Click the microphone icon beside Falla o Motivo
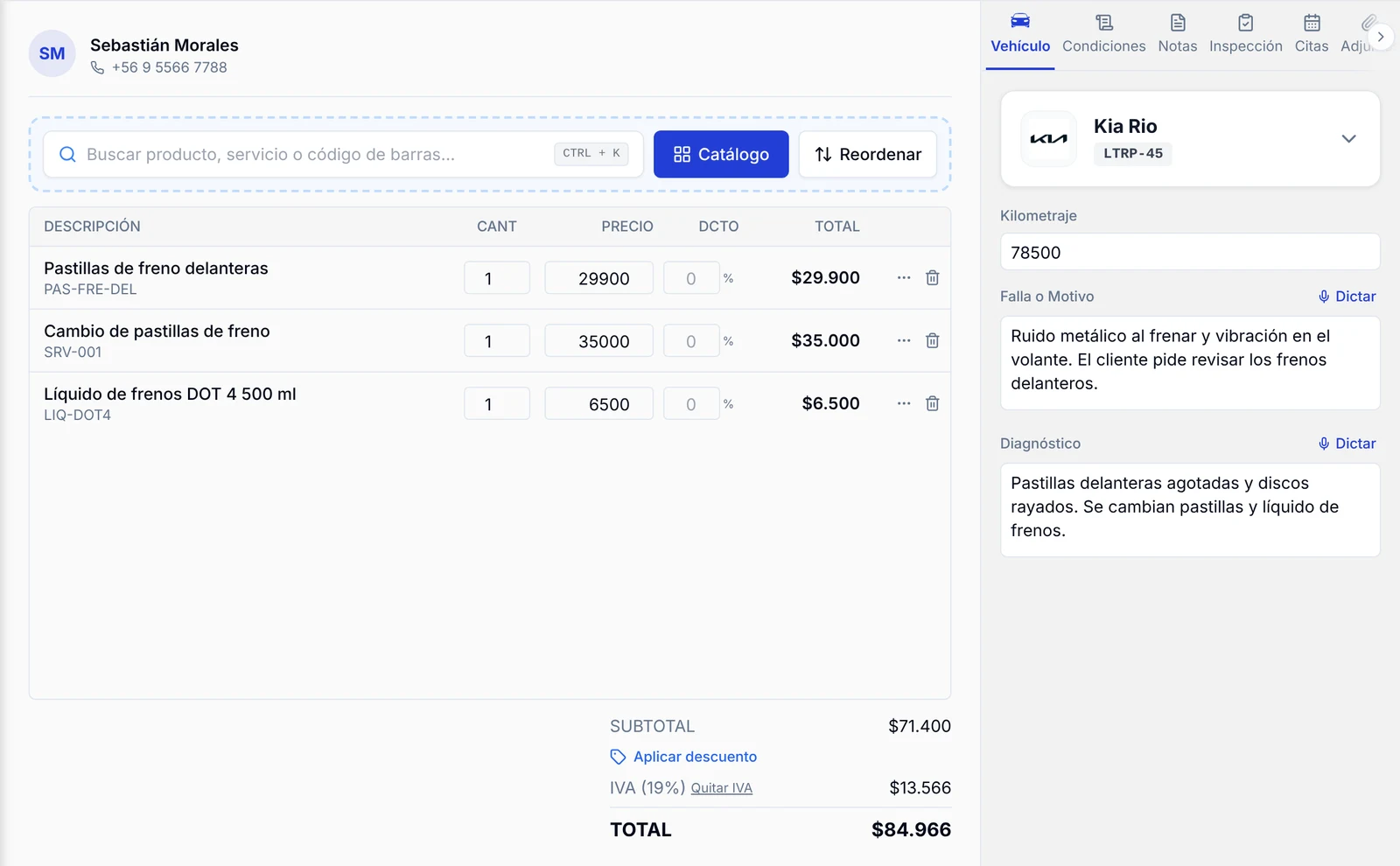 (1324, 297)
